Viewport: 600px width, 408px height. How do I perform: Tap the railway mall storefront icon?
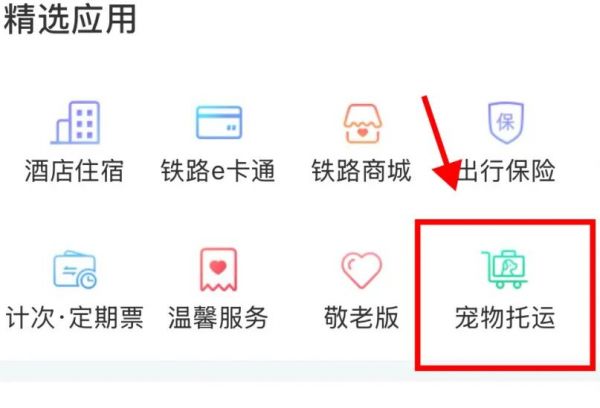pyautogui.click(x=362, y=124)
